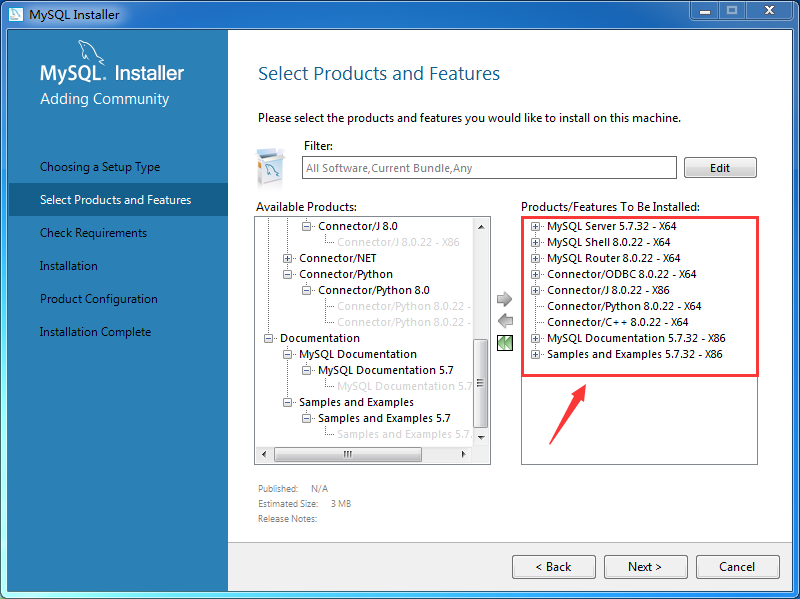The height and width of the screenshot is (599, 800).
Task: Expand MySQL Server 5.7.32 - X64 entry
Action: click(535, 226)
